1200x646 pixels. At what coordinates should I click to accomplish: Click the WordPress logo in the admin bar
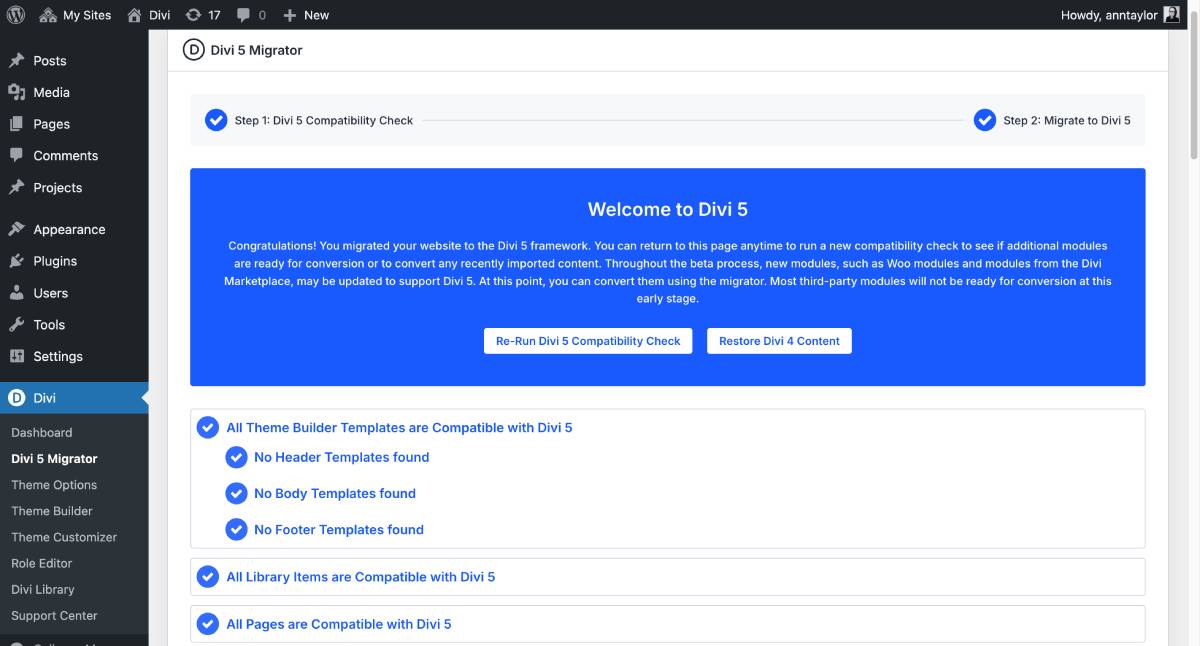click(x=15, y=14)
